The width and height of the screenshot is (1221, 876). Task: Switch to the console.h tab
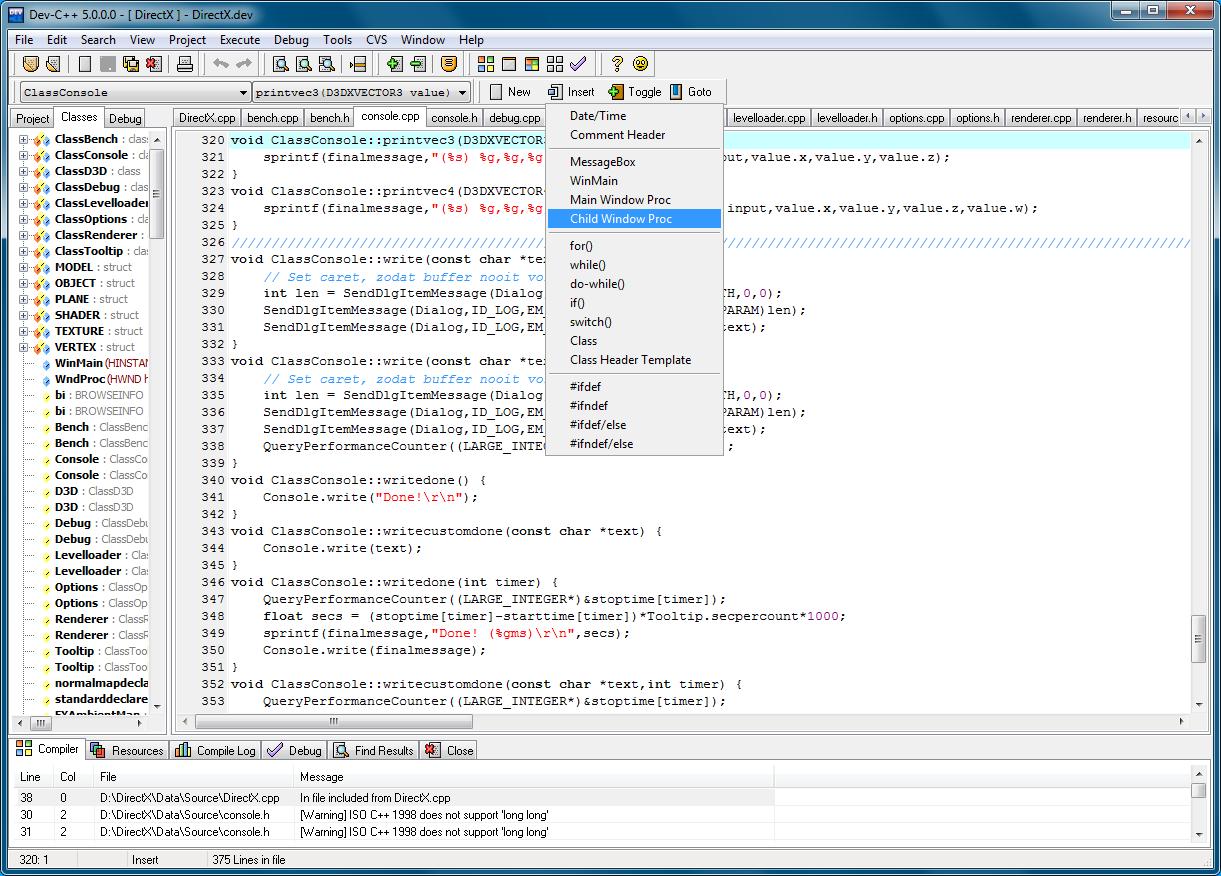pos(454,117)
